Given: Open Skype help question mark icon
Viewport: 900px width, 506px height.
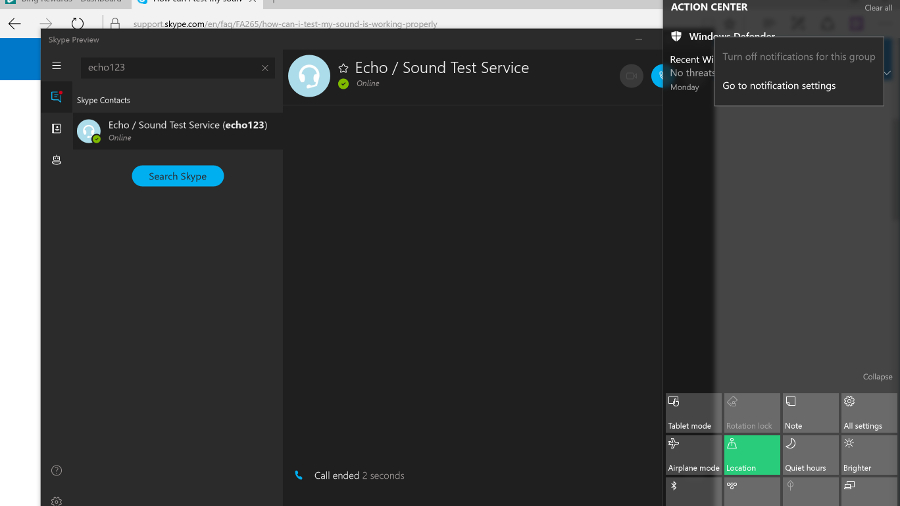Looking at the screenshot, I should coord(56,470).
